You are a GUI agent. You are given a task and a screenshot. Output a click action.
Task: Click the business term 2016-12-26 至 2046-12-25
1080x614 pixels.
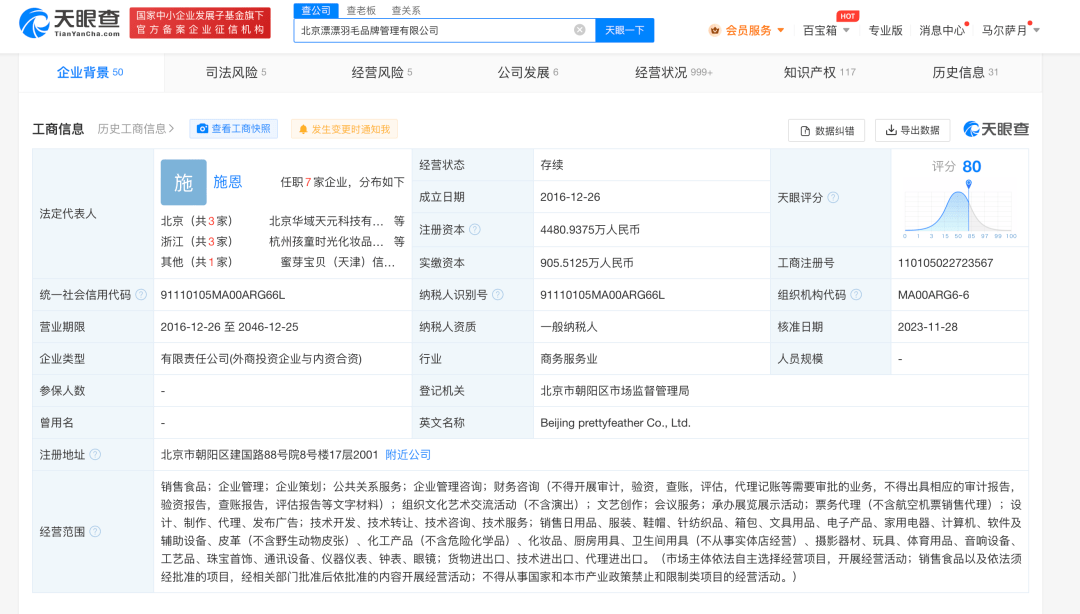[229, 327]
